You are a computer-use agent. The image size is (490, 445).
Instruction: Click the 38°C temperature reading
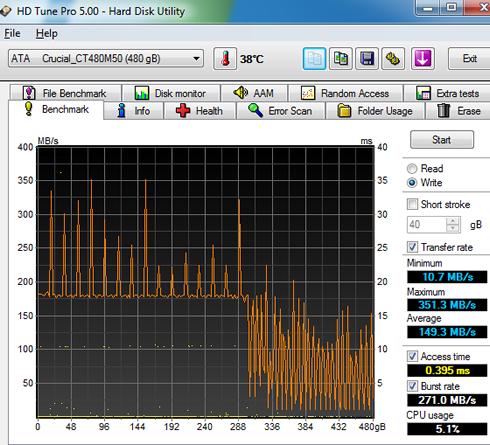point(252,59)
